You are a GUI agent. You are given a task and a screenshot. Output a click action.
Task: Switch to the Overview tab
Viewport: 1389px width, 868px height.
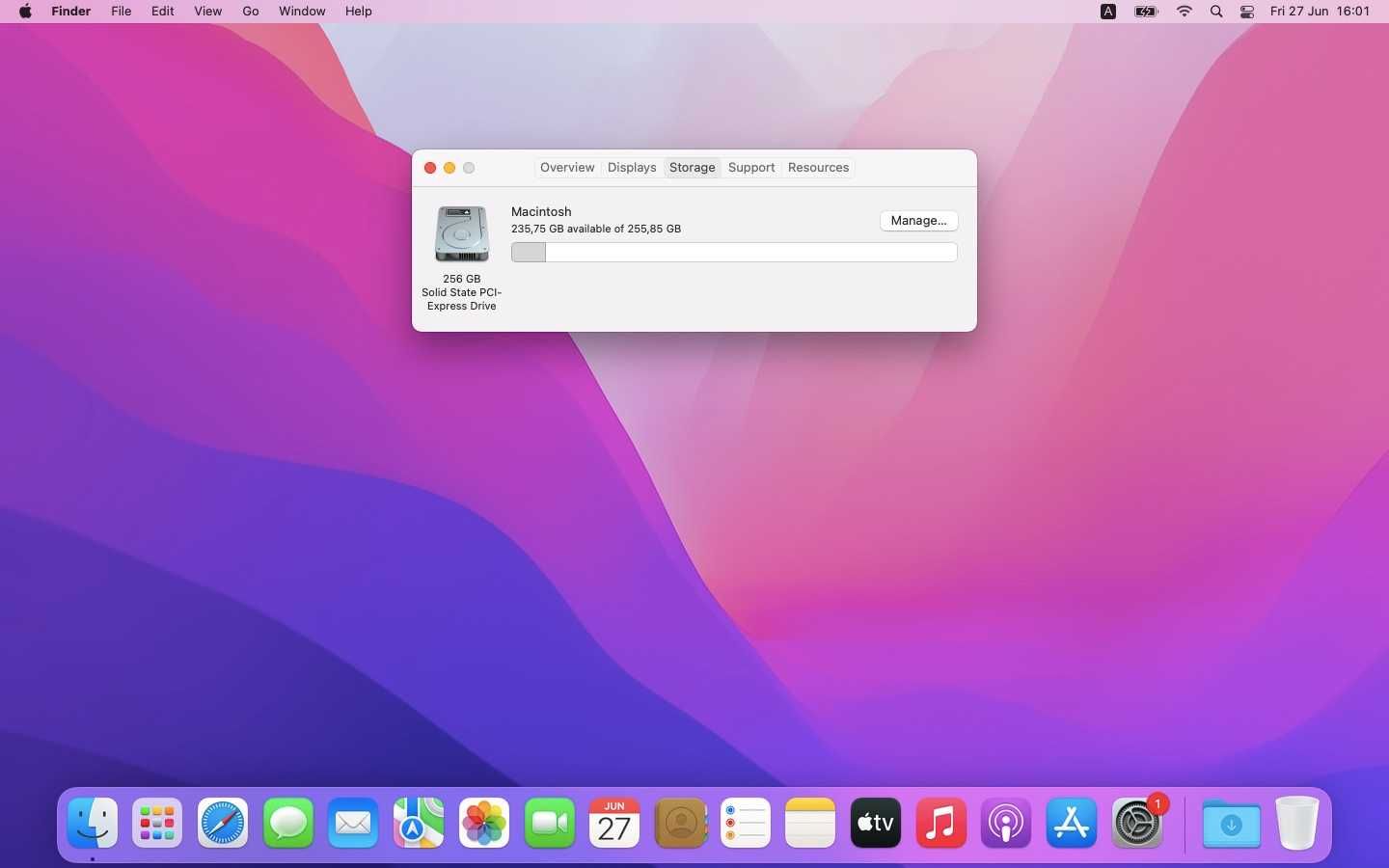pos(567,168)
